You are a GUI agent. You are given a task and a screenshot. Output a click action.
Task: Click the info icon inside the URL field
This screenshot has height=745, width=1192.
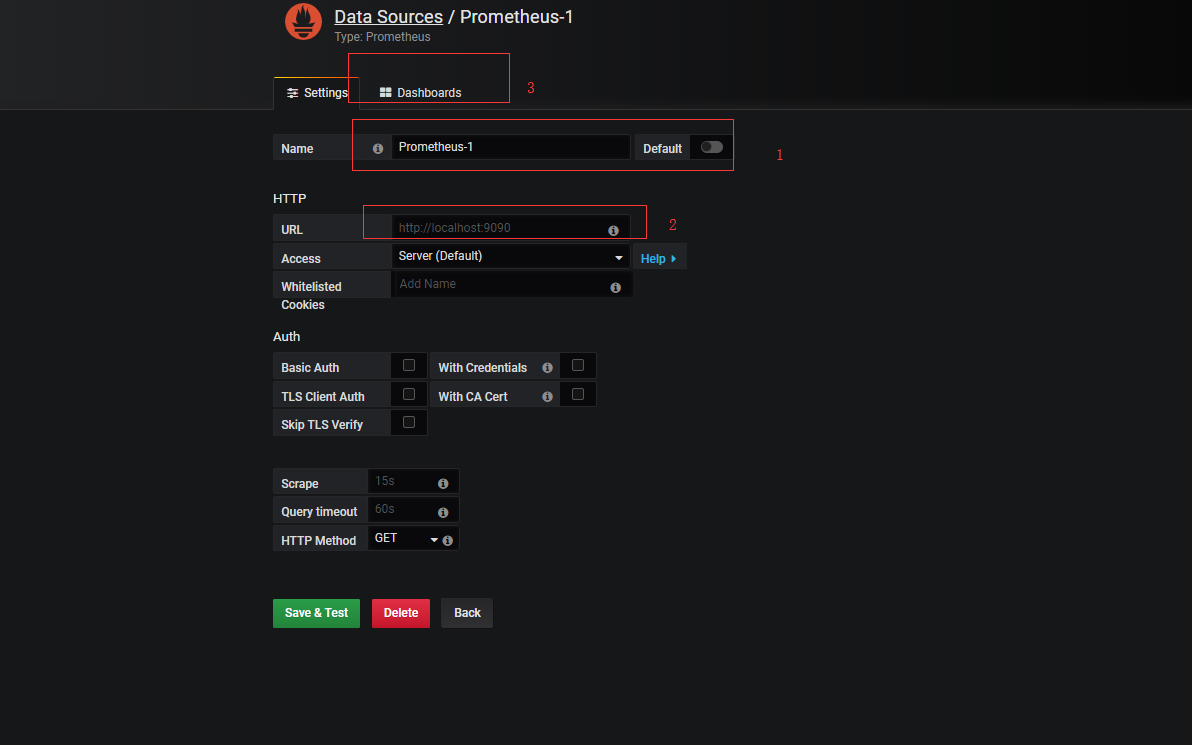pos(613,230)
